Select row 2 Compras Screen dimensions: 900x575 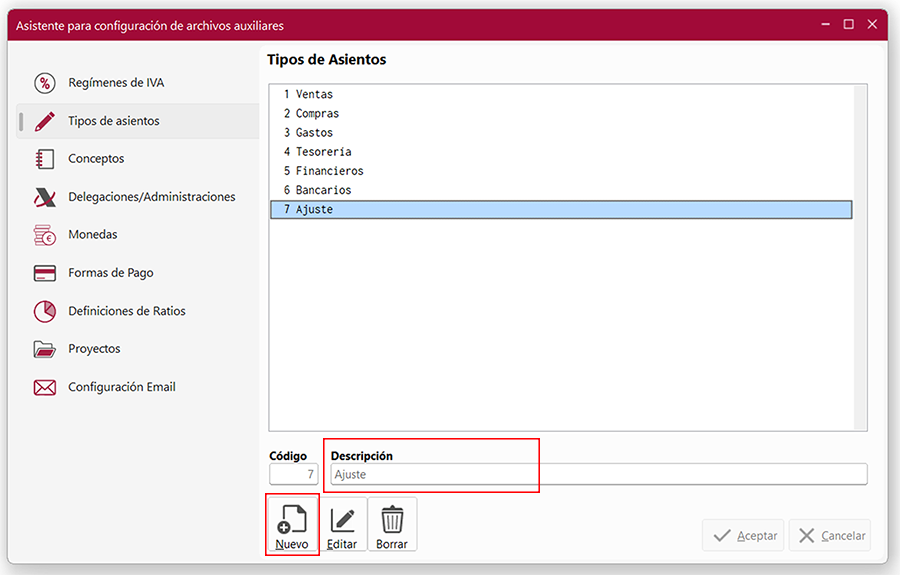[561, 114]
